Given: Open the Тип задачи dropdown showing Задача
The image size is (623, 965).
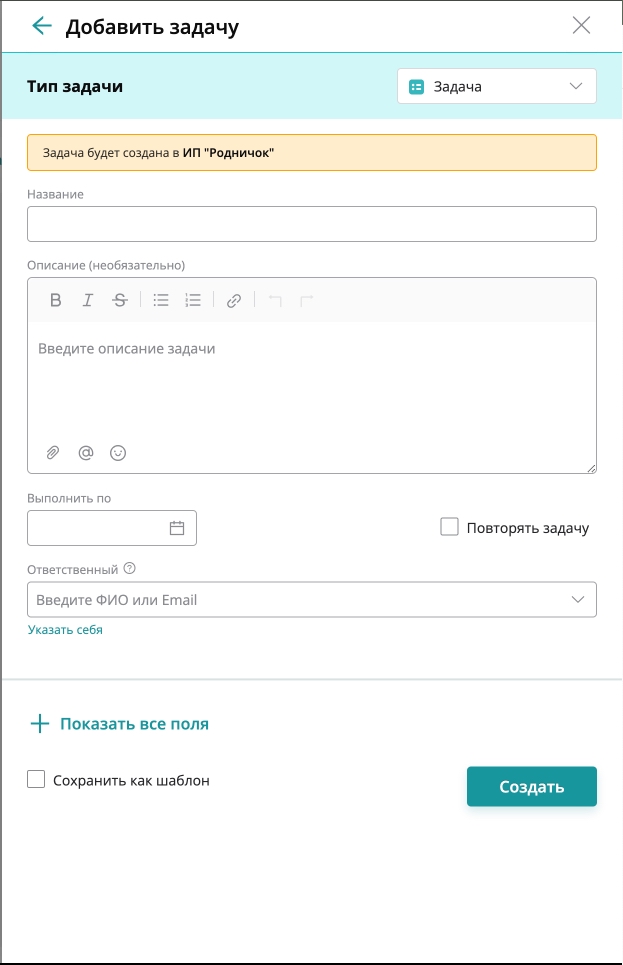Looking at the screenshot, I should pos(497,86).
